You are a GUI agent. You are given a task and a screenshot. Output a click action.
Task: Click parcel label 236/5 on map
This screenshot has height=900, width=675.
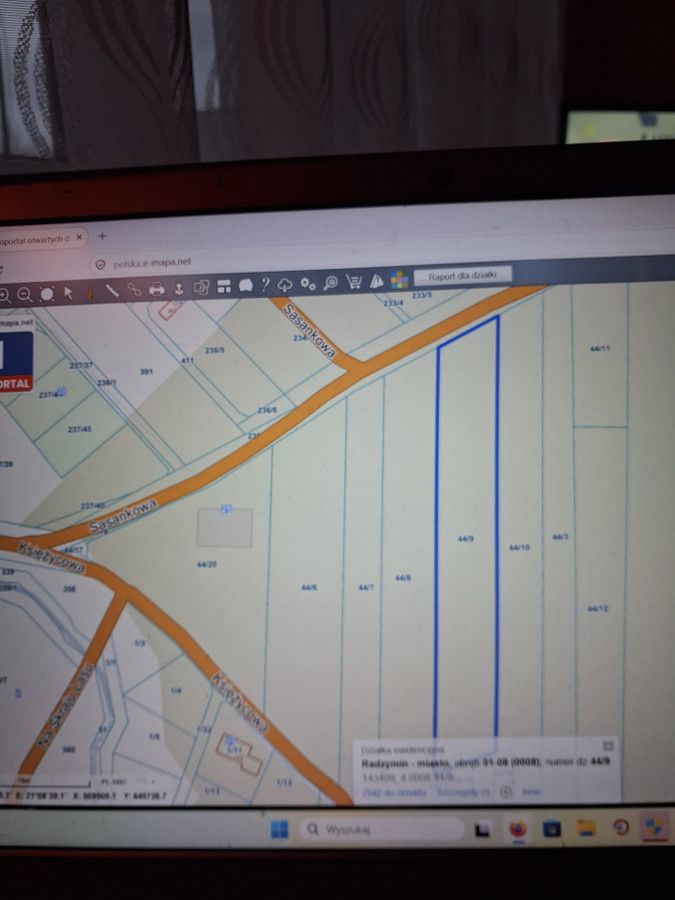coord(215,350)
